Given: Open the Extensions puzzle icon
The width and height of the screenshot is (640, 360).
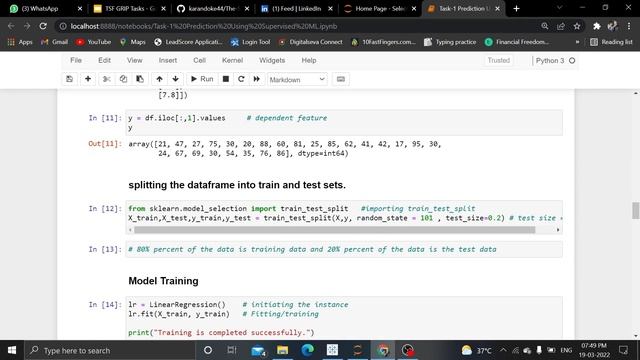Looking at the screenshot, I should click(x=597, y=26).
